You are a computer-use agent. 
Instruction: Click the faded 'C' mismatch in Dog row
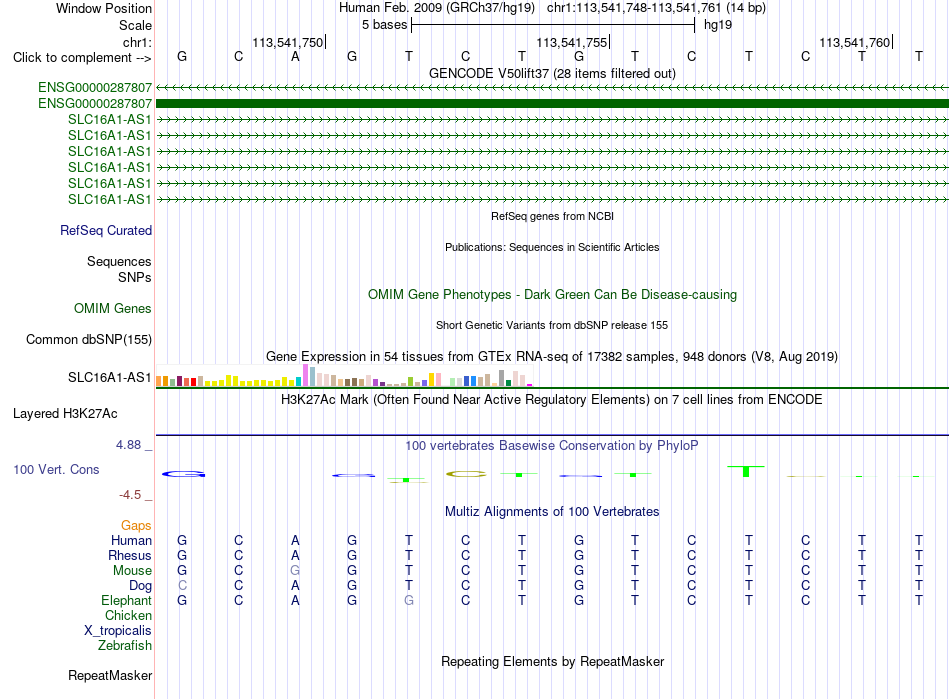[182, 586]
